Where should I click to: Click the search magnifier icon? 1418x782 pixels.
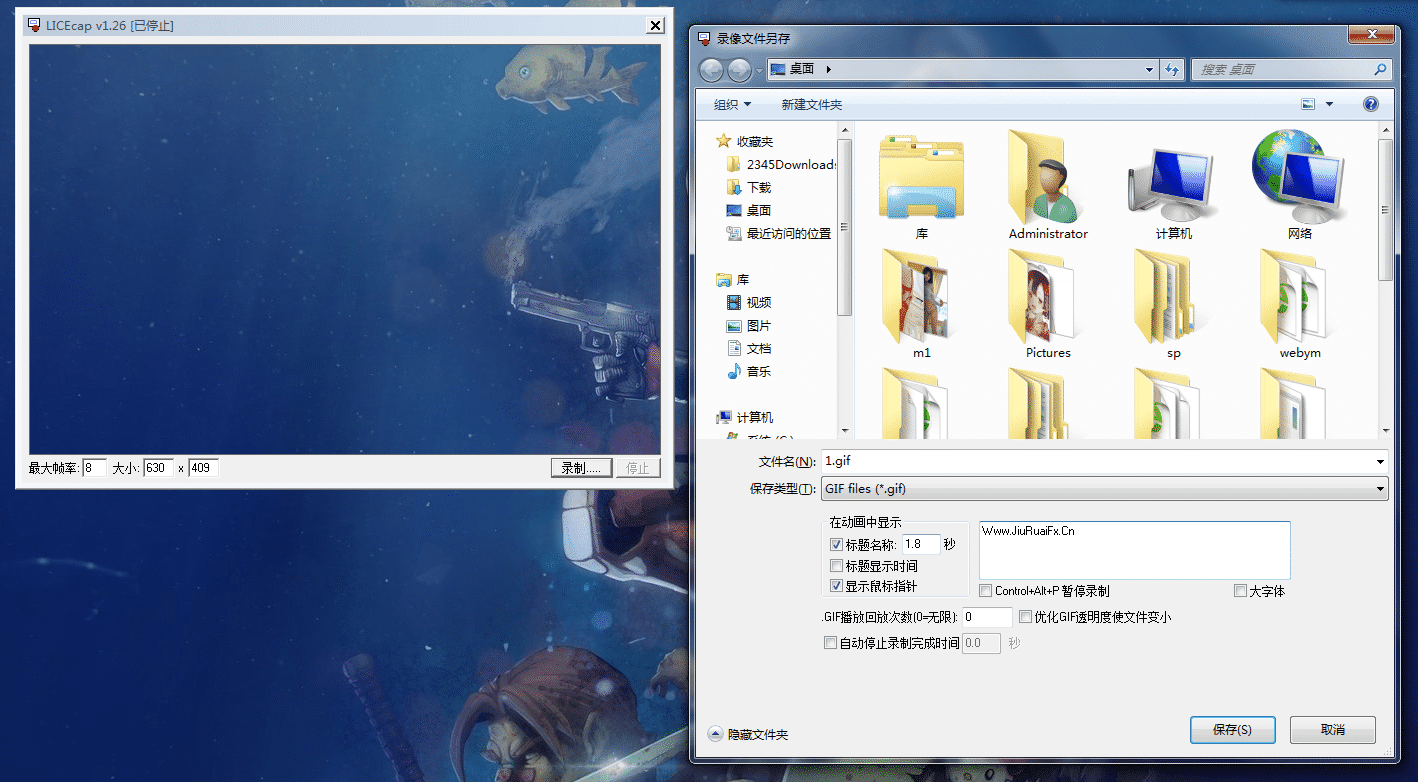pyautogui.click(x=1380, y=69)
